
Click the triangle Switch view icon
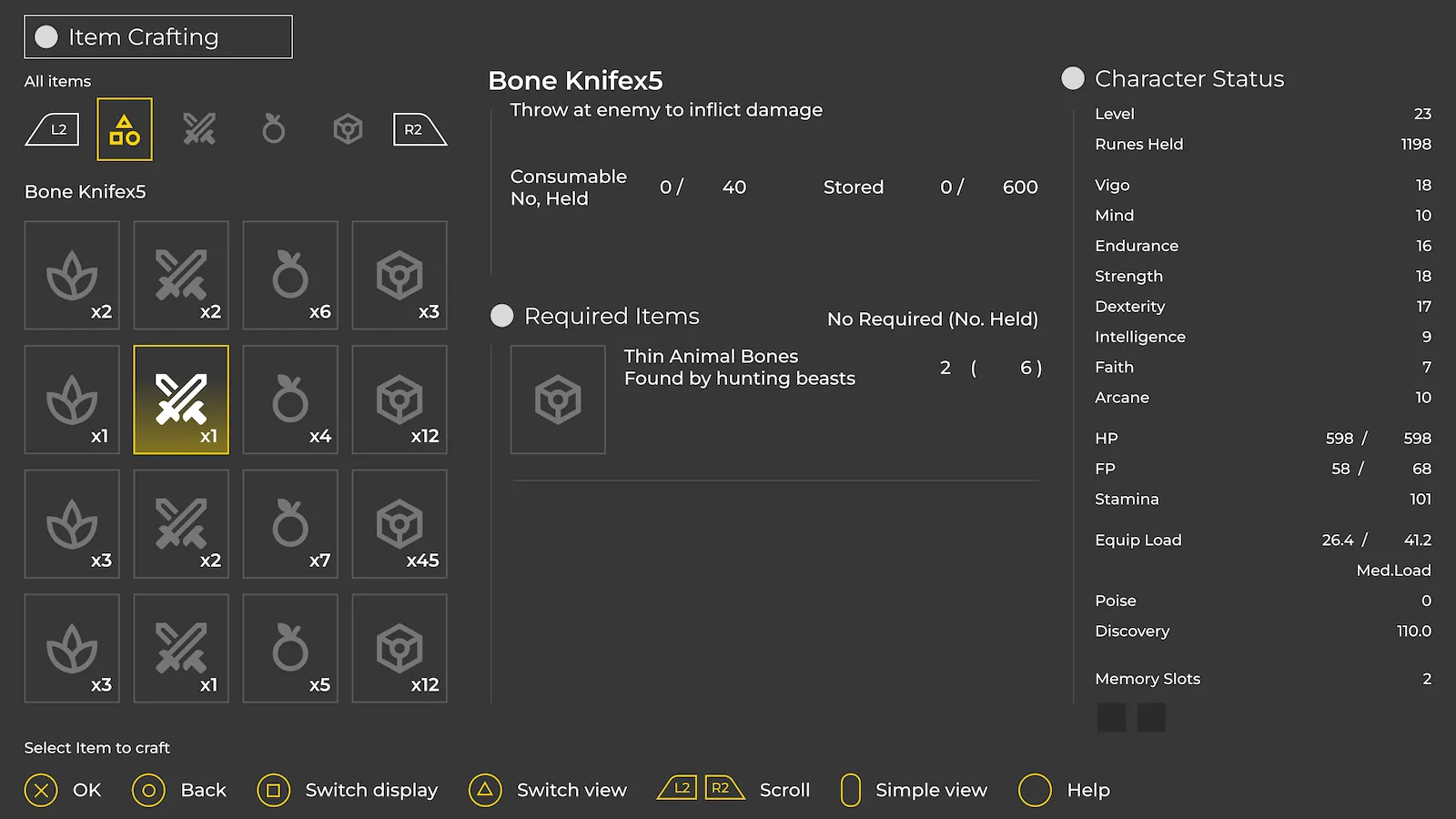tap(485, 790)
